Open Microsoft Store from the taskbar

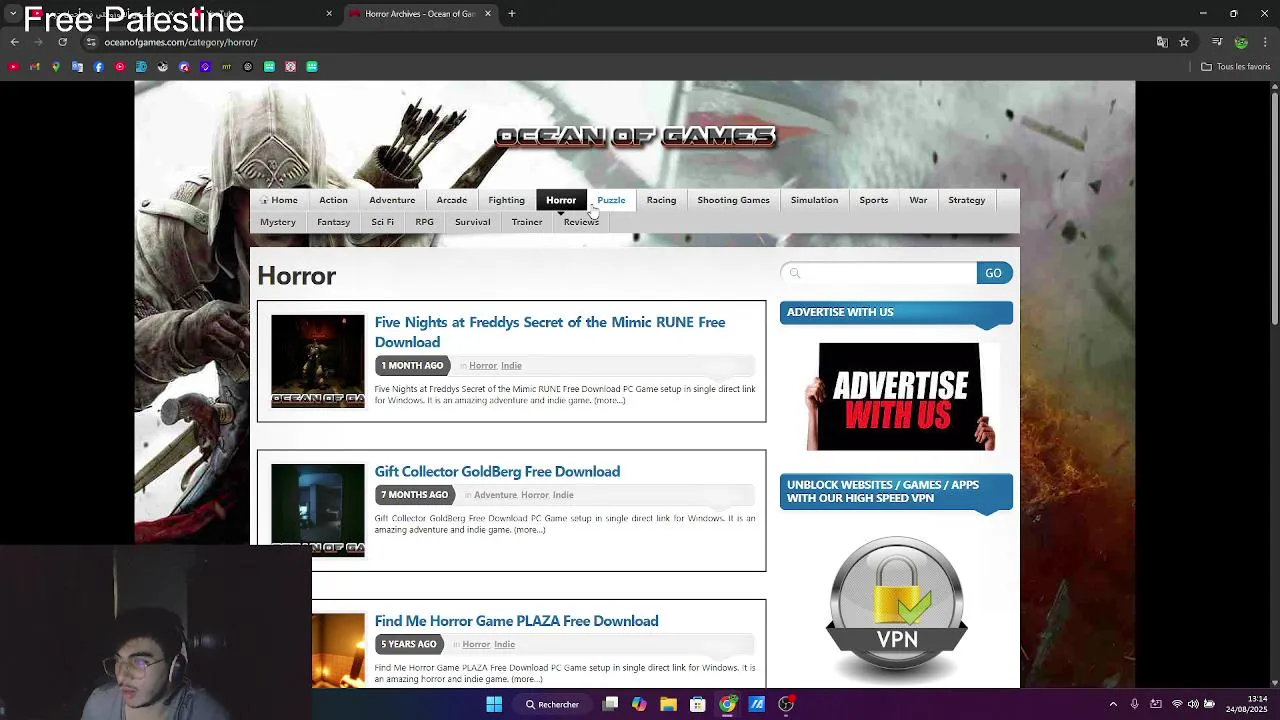click(x=698, y=704)
